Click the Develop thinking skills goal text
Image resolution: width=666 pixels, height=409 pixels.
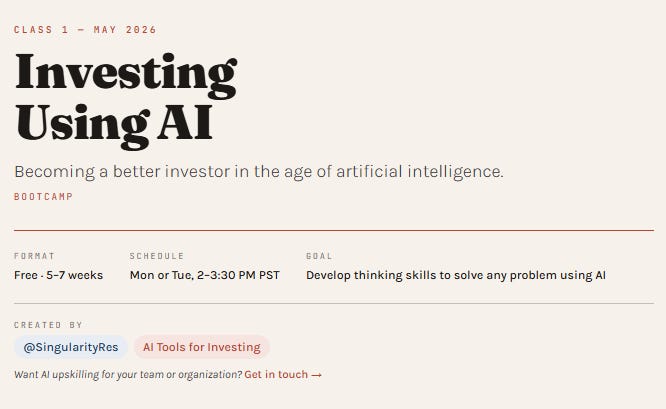[456, 275]
